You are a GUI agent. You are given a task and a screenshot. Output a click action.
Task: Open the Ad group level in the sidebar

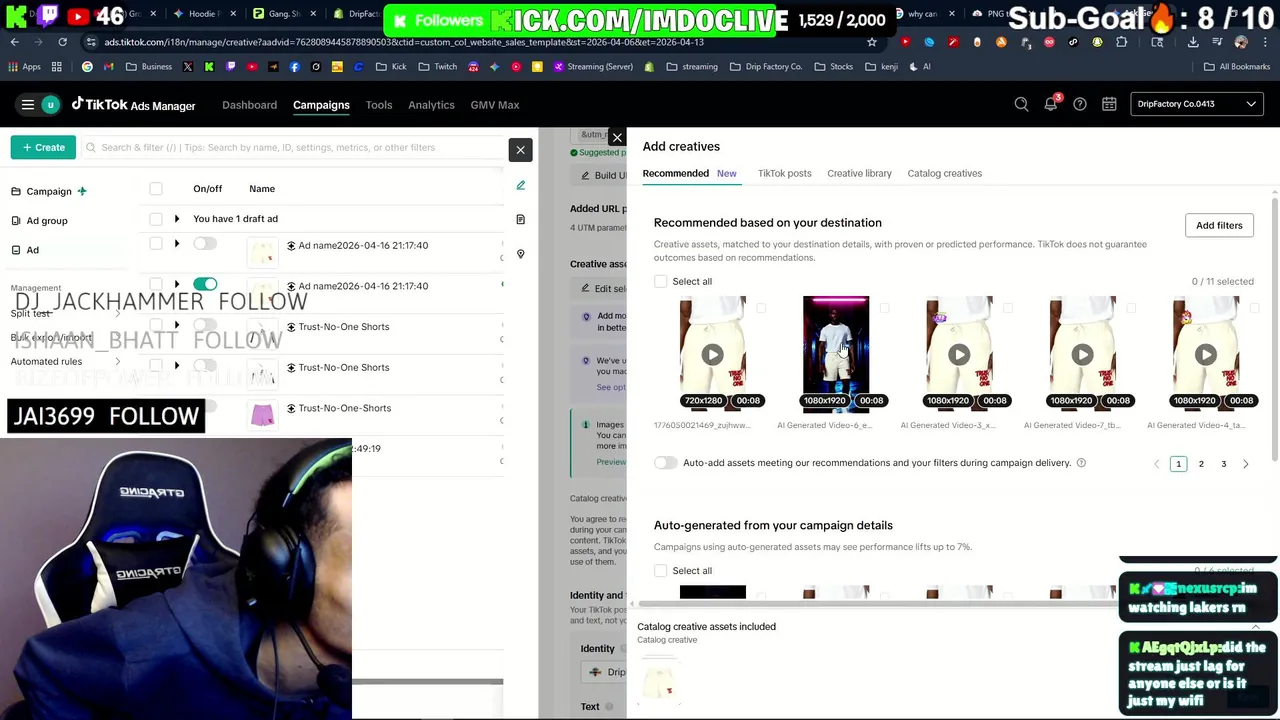tap(47, 221)
